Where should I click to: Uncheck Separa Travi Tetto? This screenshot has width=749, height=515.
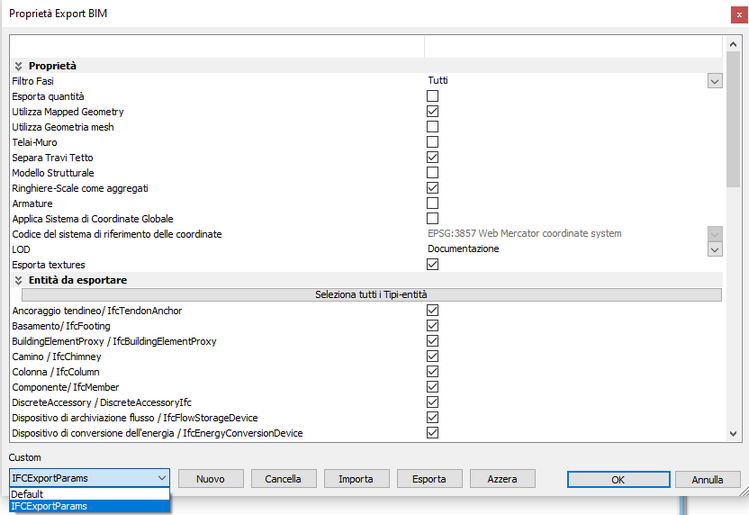tap(432, 157)
